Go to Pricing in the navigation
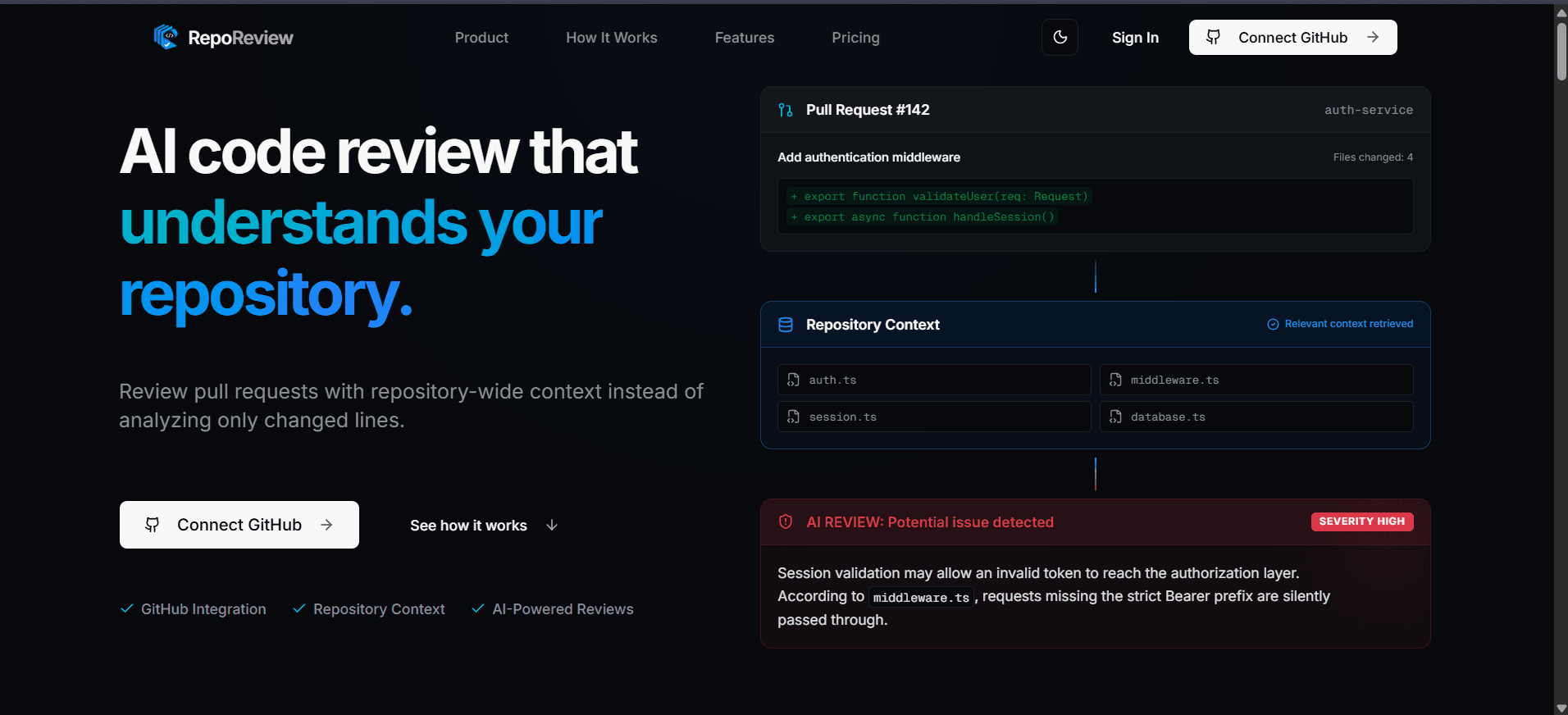The image size is (1568, 715). (x=855, y=38)
